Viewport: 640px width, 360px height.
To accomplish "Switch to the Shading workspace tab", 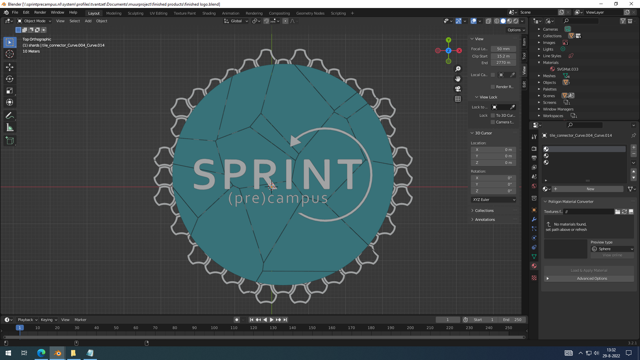I will click(x=209, y=13).
